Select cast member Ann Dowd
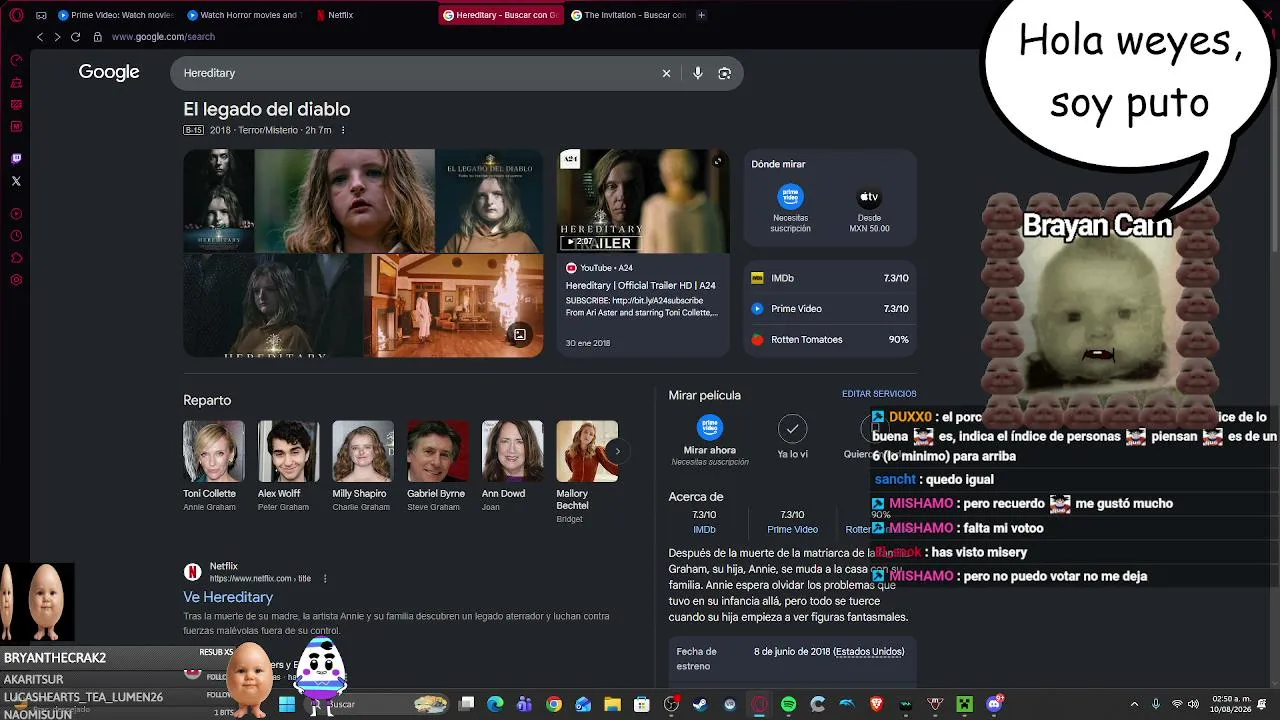 (x=512, y=466)
